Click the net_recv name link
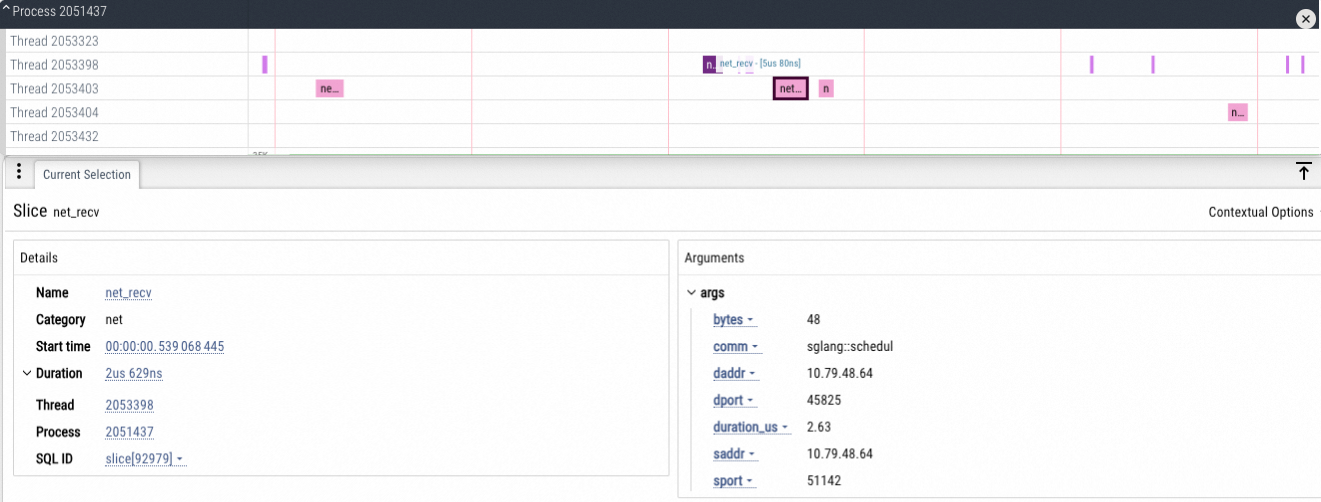 [x=128, y=293]
